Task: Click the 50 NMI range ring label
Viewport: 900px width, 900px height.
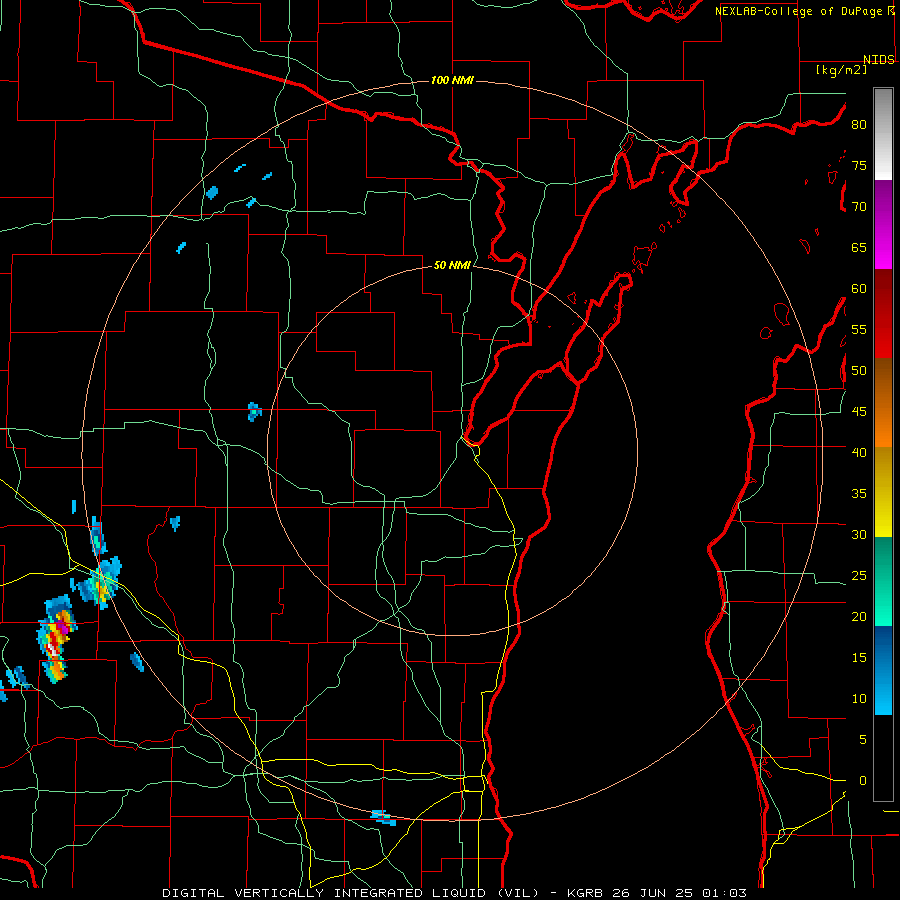Action: tap(452, 265)
